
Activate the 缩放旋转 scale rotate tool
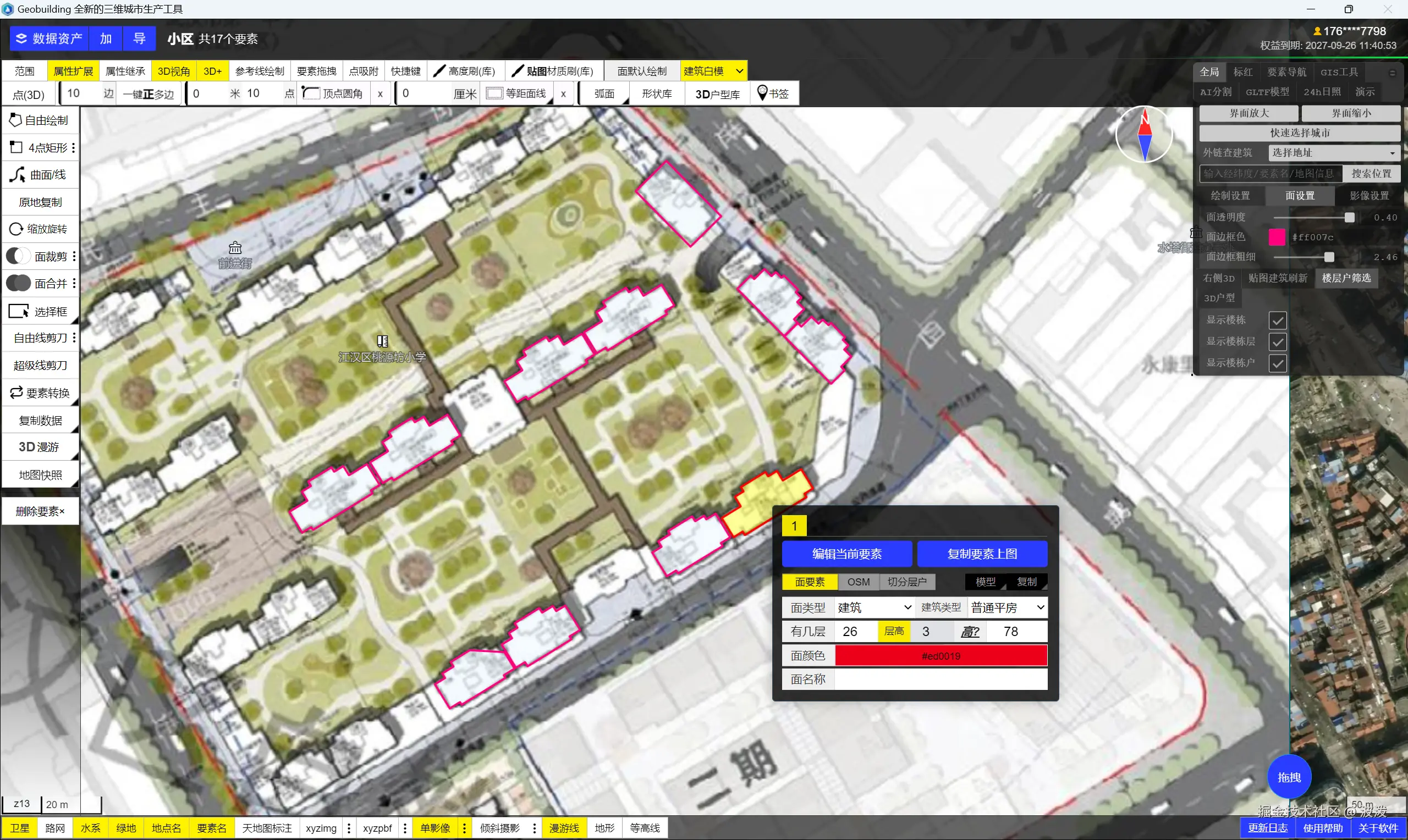point(40,229)
